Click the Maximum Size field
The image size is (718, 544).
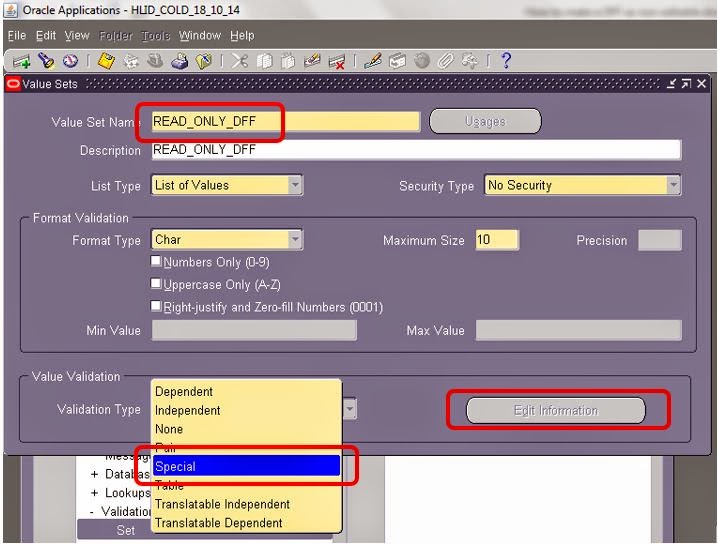(497, 239)
